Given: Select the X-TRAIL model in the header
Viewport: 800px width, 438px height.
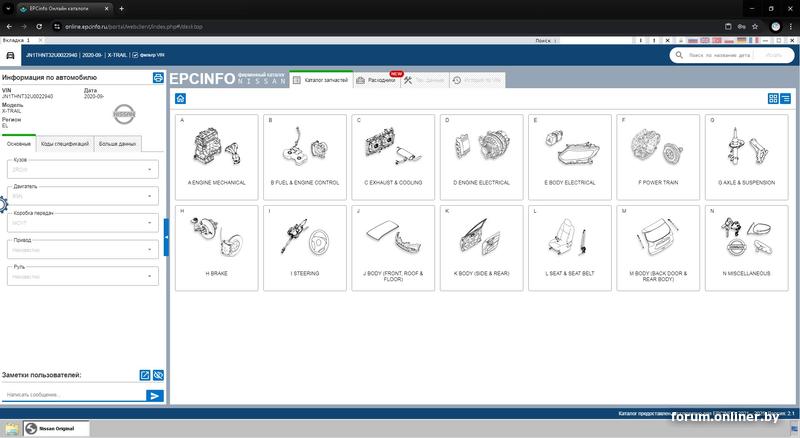Looking at the screenshot, I should (117, 55).
